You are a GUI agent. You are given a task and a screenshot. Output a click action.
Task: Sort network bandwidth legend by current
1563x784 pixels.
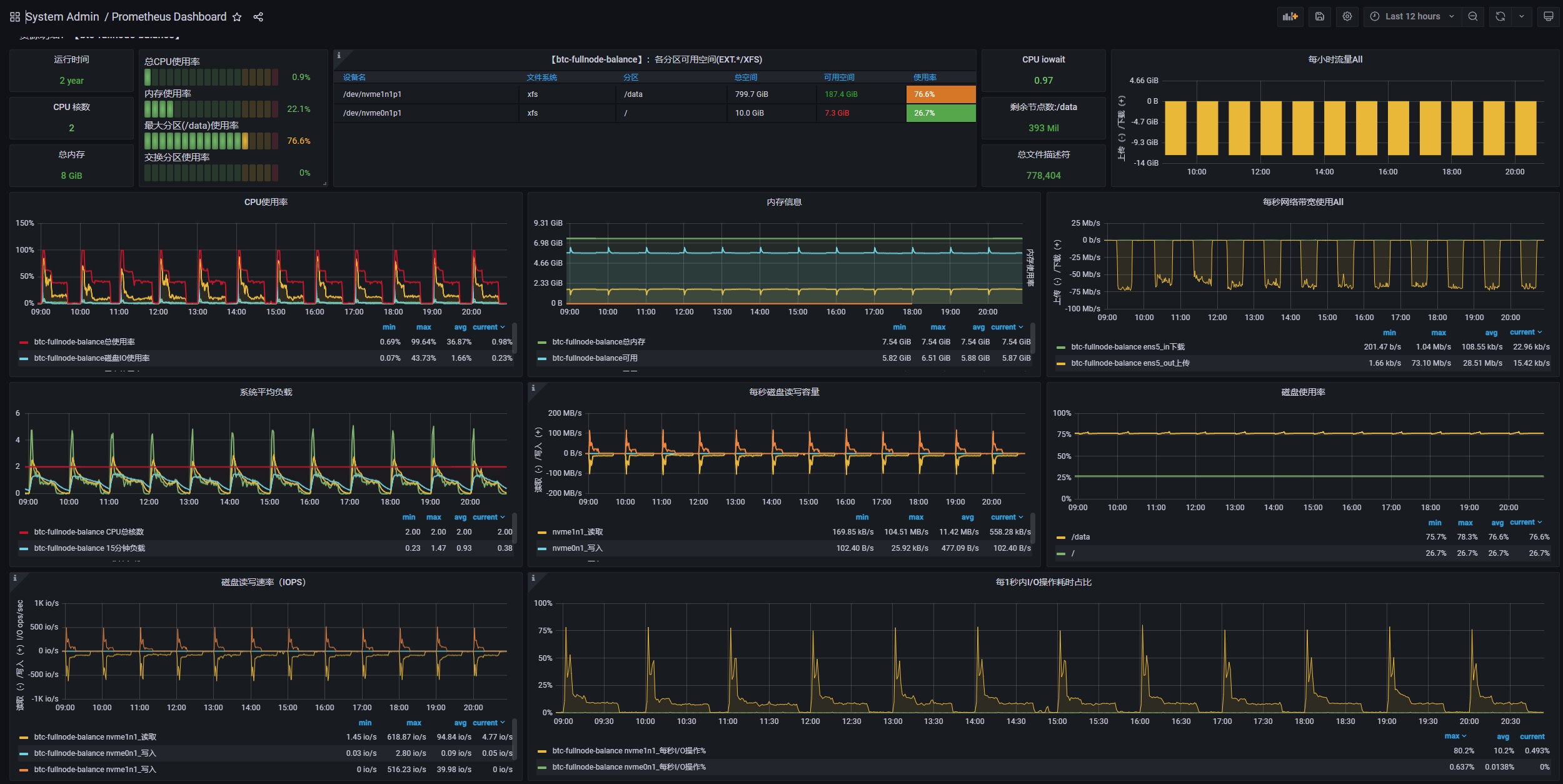(x=1525, y=332)
